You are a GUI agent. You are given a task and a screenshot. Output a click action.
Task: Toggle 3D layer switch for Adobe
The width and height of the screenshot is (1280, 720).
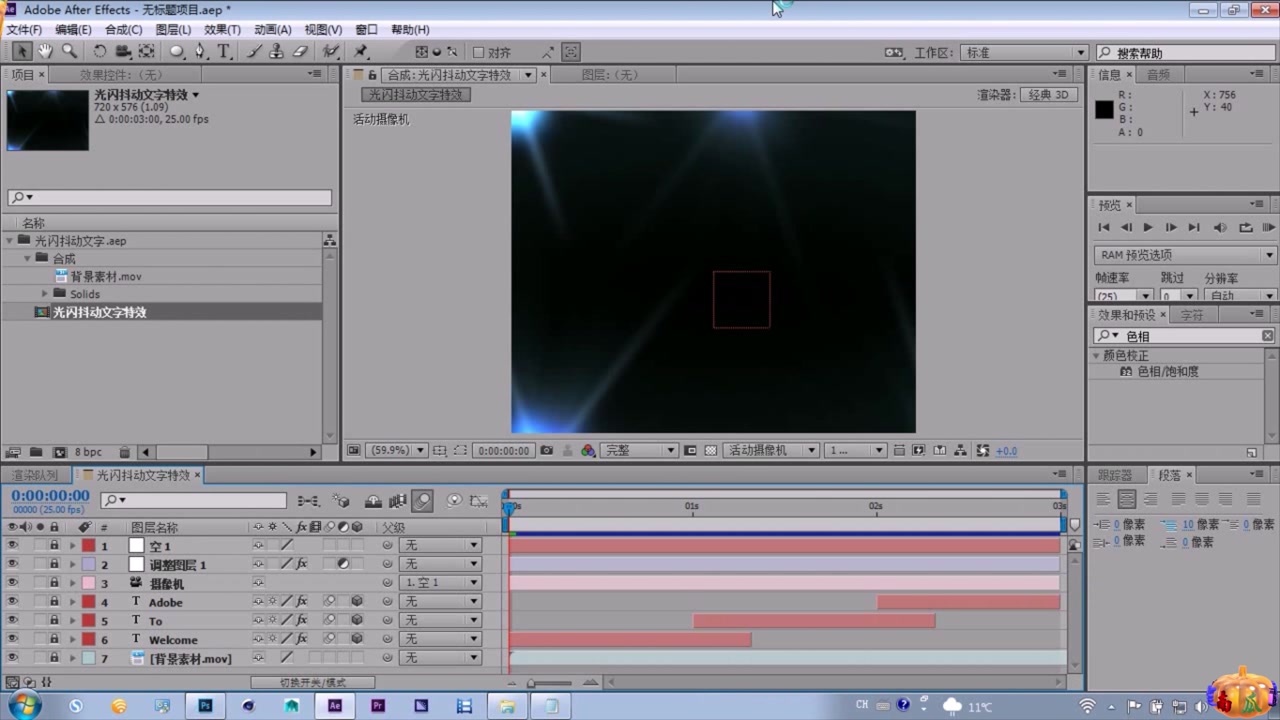357,602
